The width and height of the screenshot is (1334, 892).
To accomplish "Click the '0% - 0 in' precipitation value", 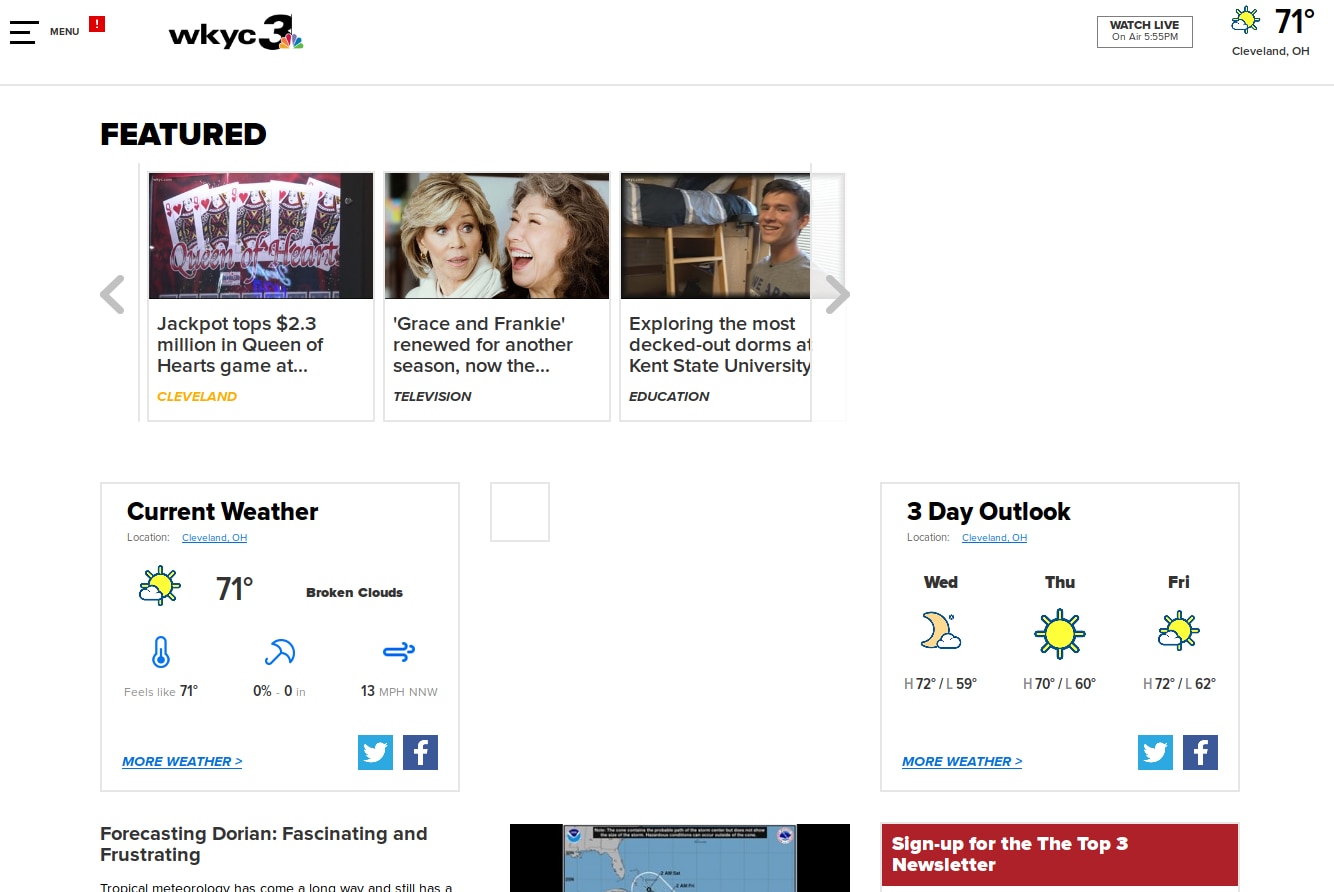I will (x=279, y=691).
